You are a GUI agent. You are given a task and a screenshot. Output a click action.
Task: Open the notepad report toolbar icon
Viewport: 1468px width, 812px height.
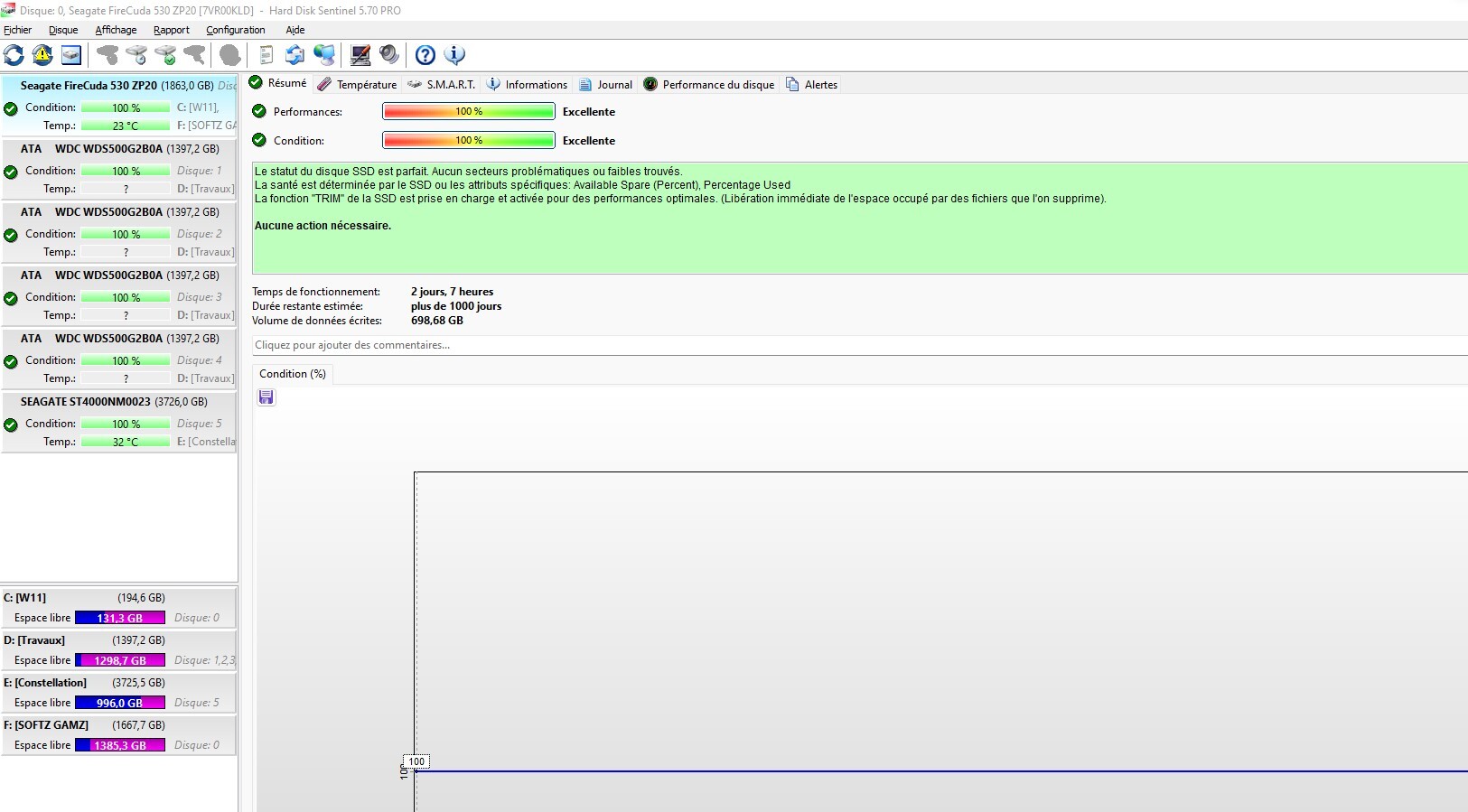[x=266, y=55]
